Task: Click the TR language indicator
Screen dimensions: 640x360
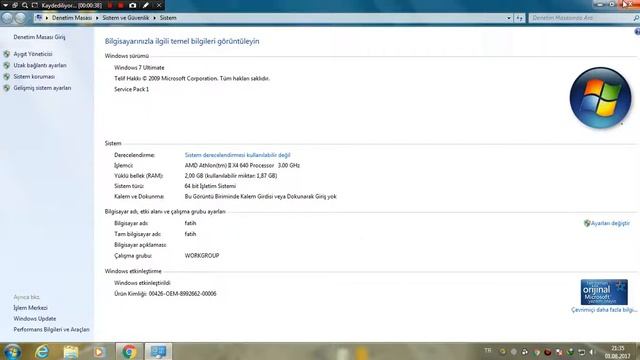Action: (x=488, y=350)
